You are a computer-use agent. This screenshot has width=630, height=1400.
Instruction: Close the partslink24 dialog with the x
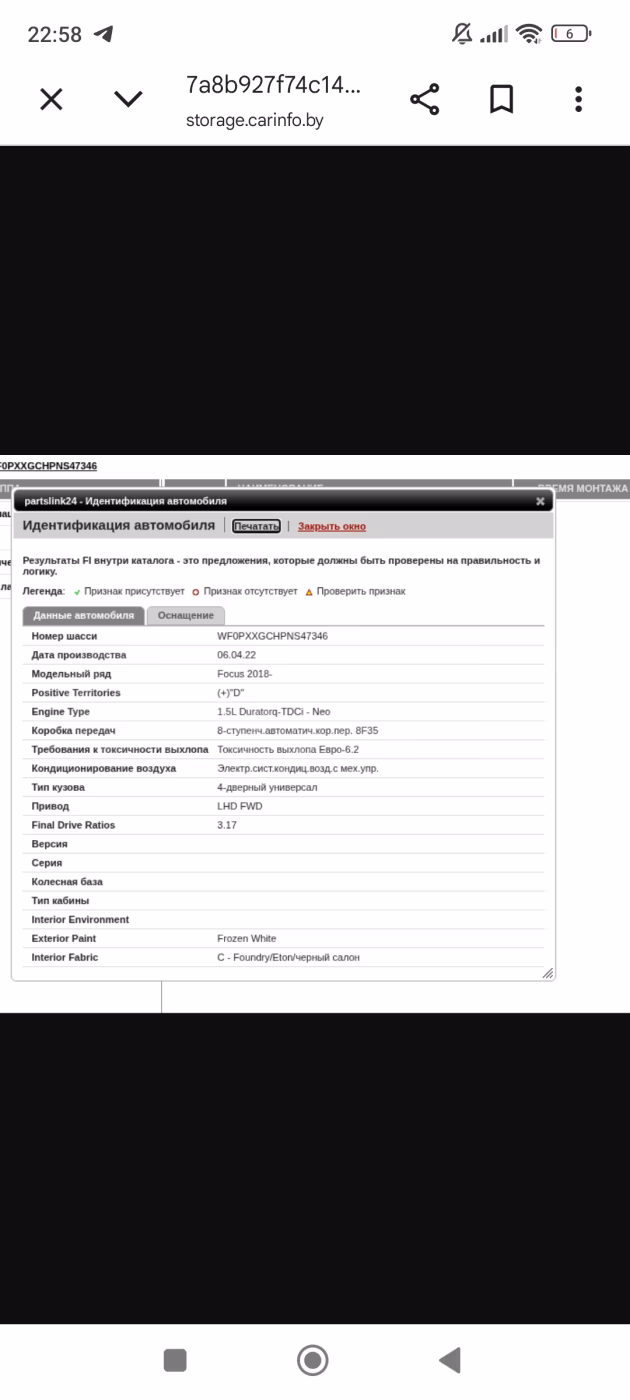click(x=540, y=501)
